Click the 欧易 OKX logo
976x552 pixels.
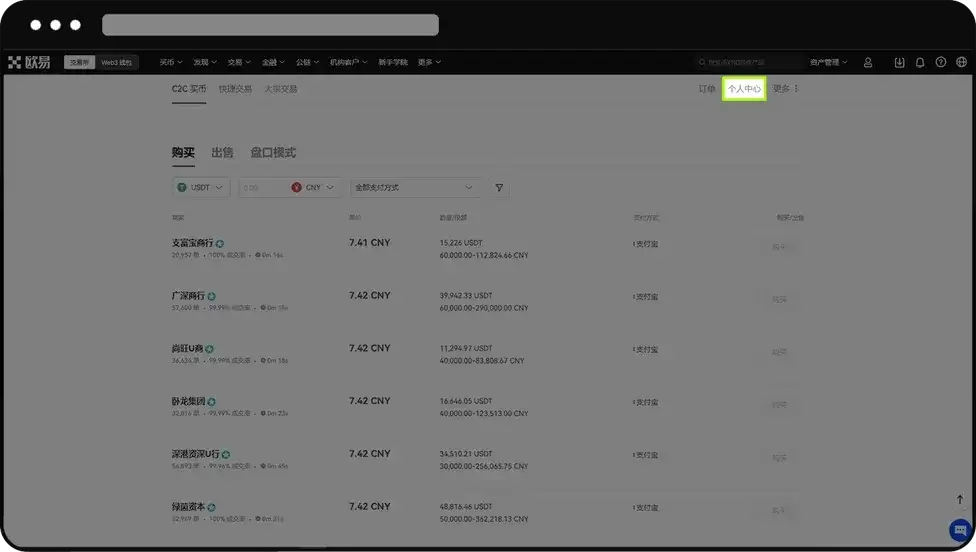click(29, 62)
